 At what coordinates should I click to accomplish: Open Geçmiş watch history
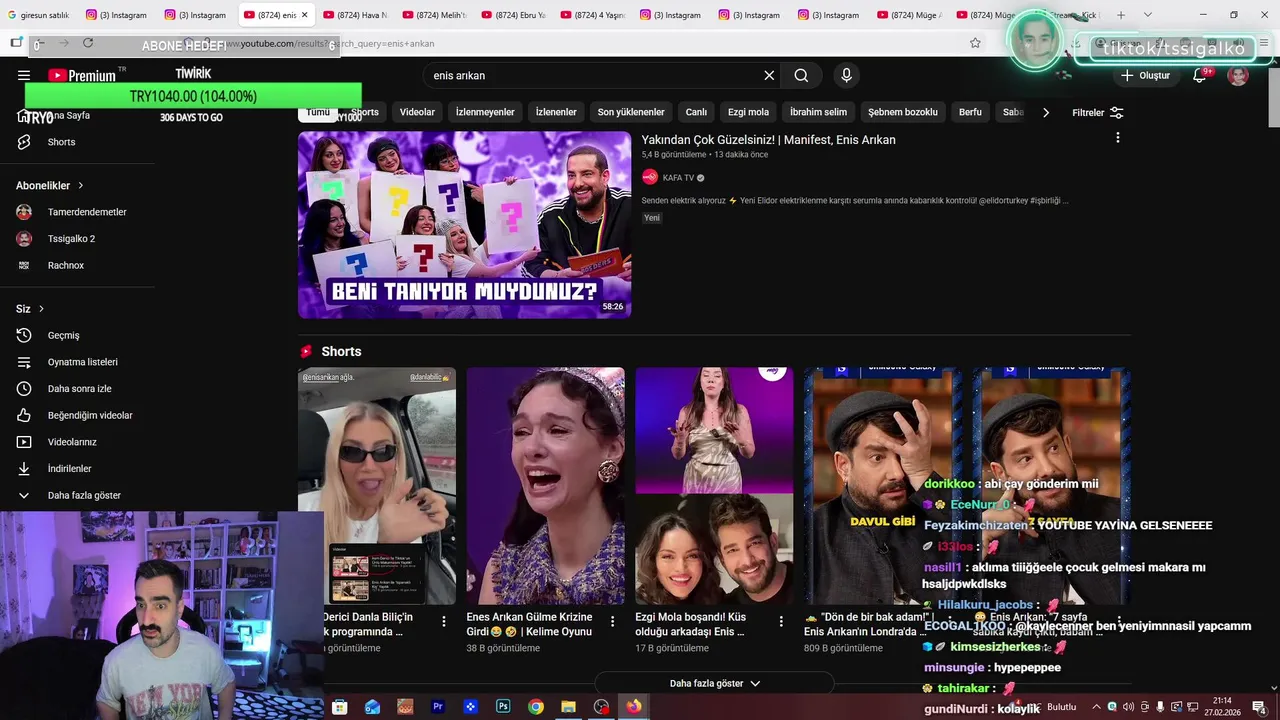pos(63,335)
